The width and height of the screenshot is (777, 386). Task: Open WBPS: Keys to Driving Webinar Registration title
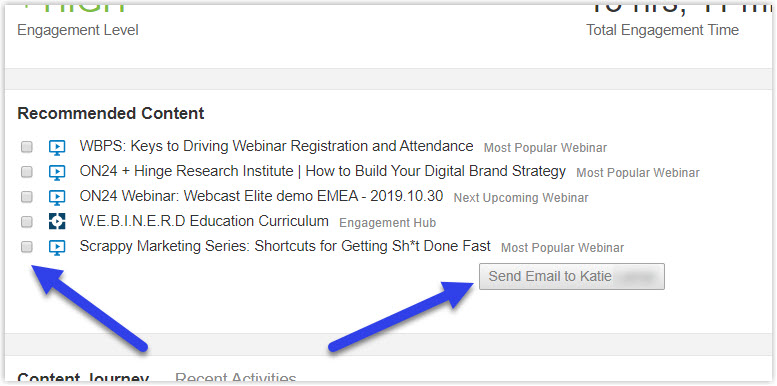(x=276, y=146)
